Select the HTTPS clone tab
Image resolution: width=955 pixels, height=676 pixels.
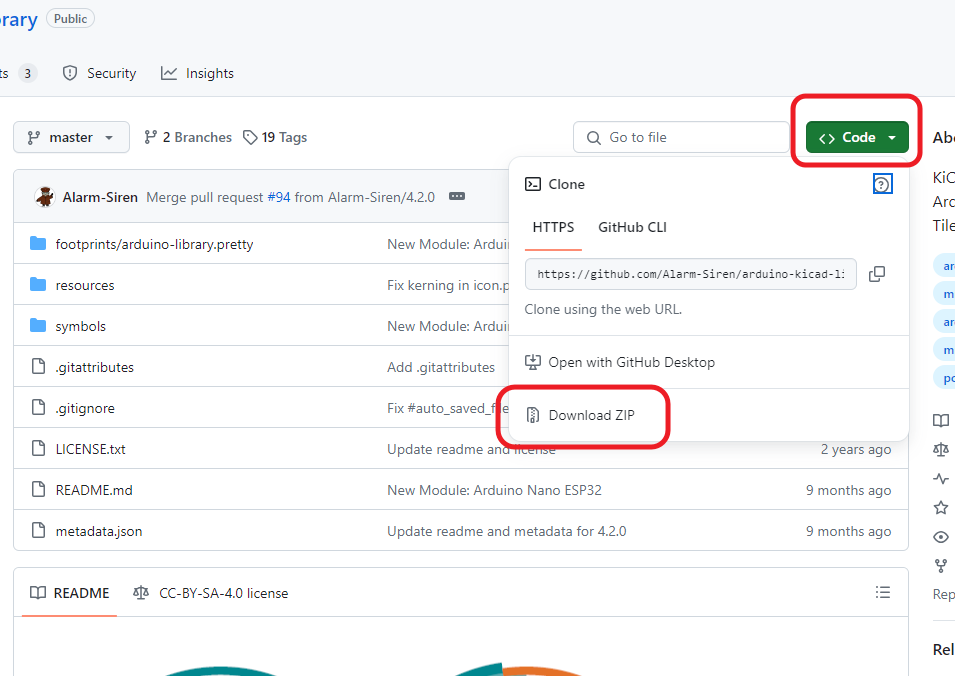tap(553, 227)
